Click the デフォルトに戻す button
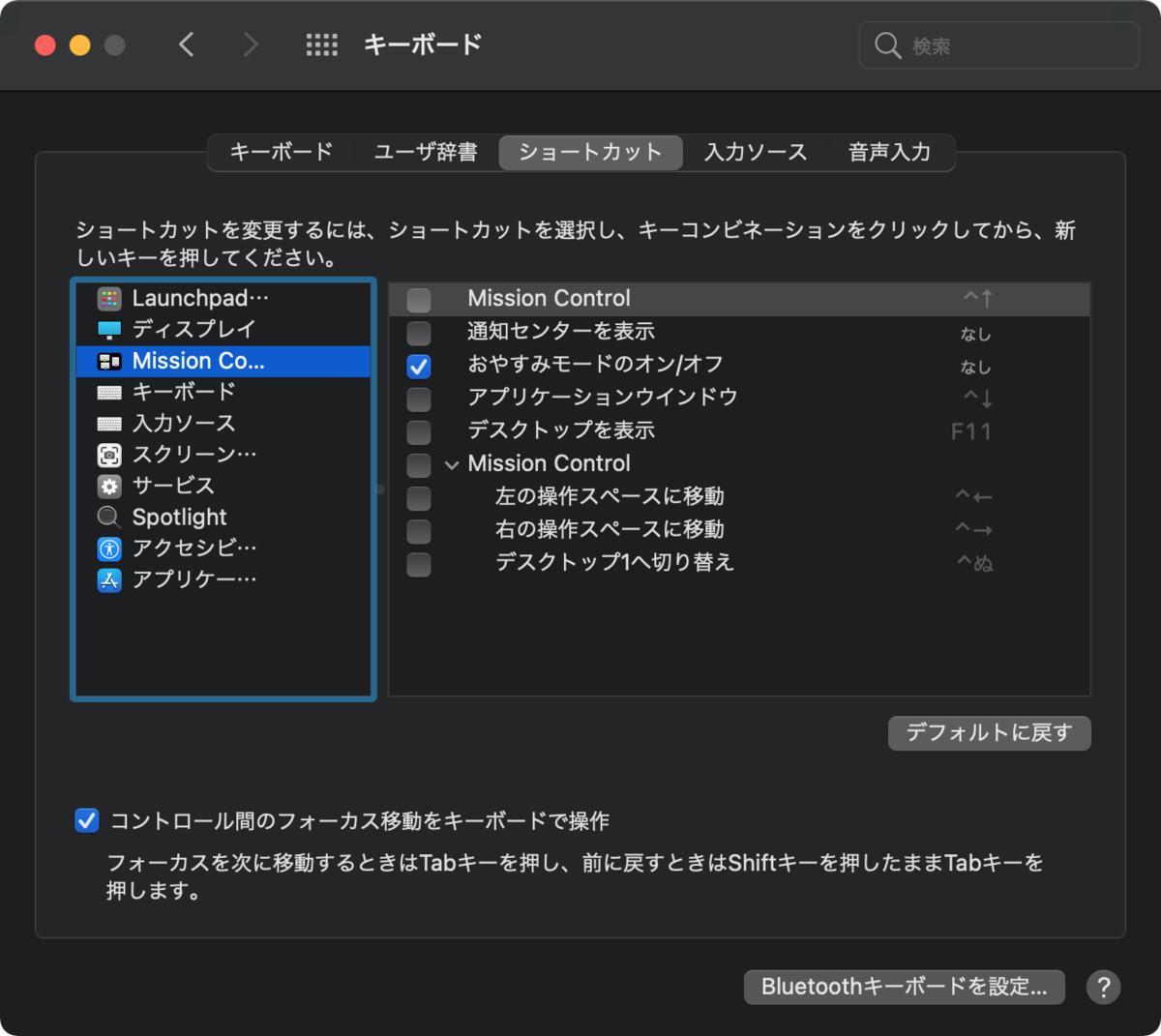 pyautogui.click(x=989, y=733)
